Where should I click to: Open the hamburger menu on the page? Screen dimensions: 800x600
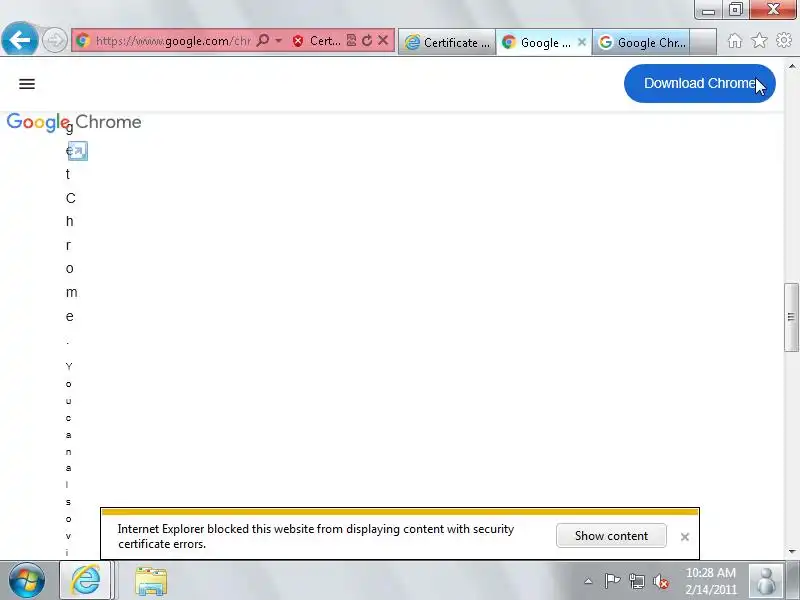(x=27, y=84)
